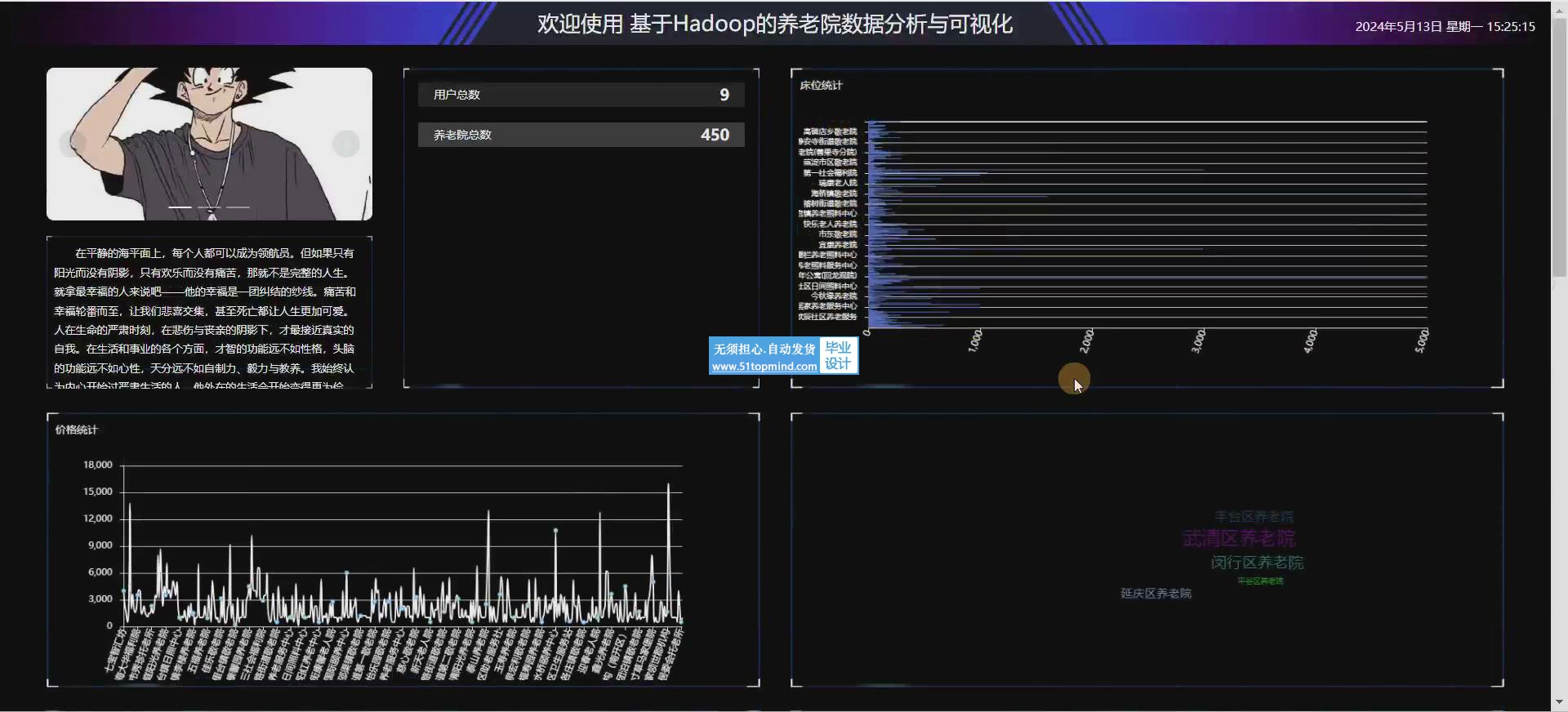Viewport: 1568px width, 712px height.
Task: Advance to the next carousel image
Action: [x=346, y=144]
